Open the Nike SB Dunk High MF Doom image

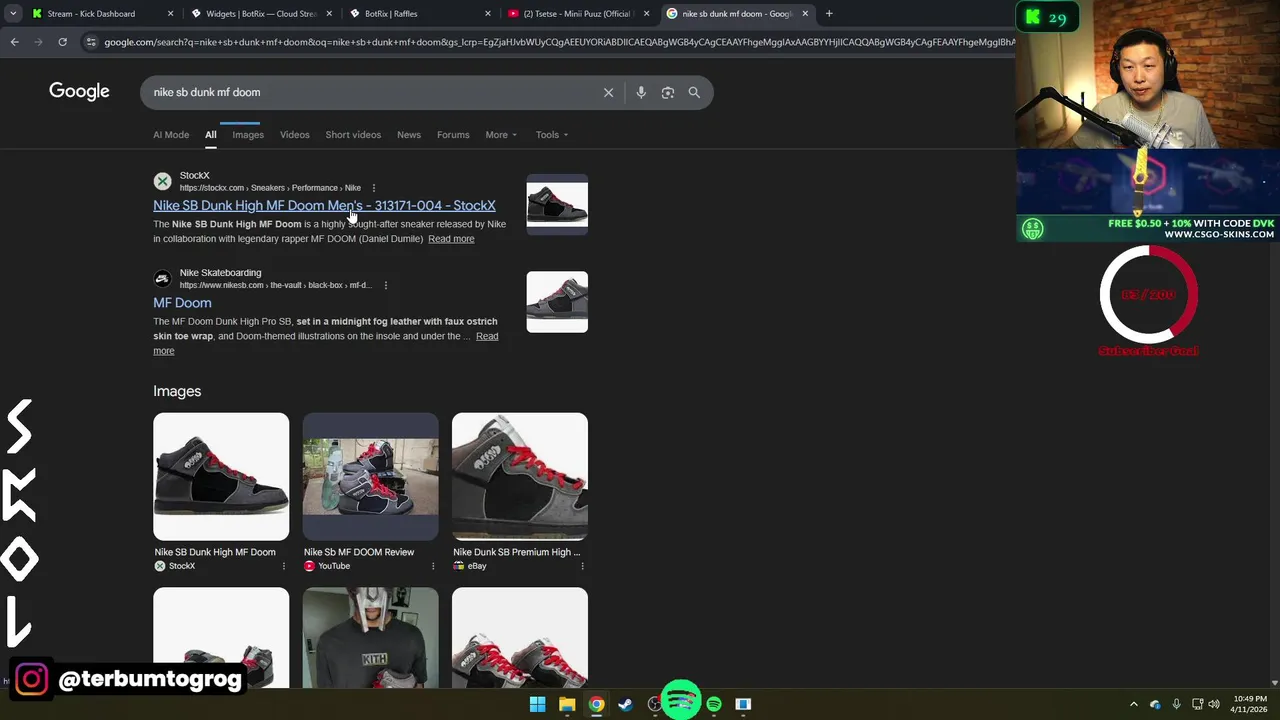pos(221,476)
